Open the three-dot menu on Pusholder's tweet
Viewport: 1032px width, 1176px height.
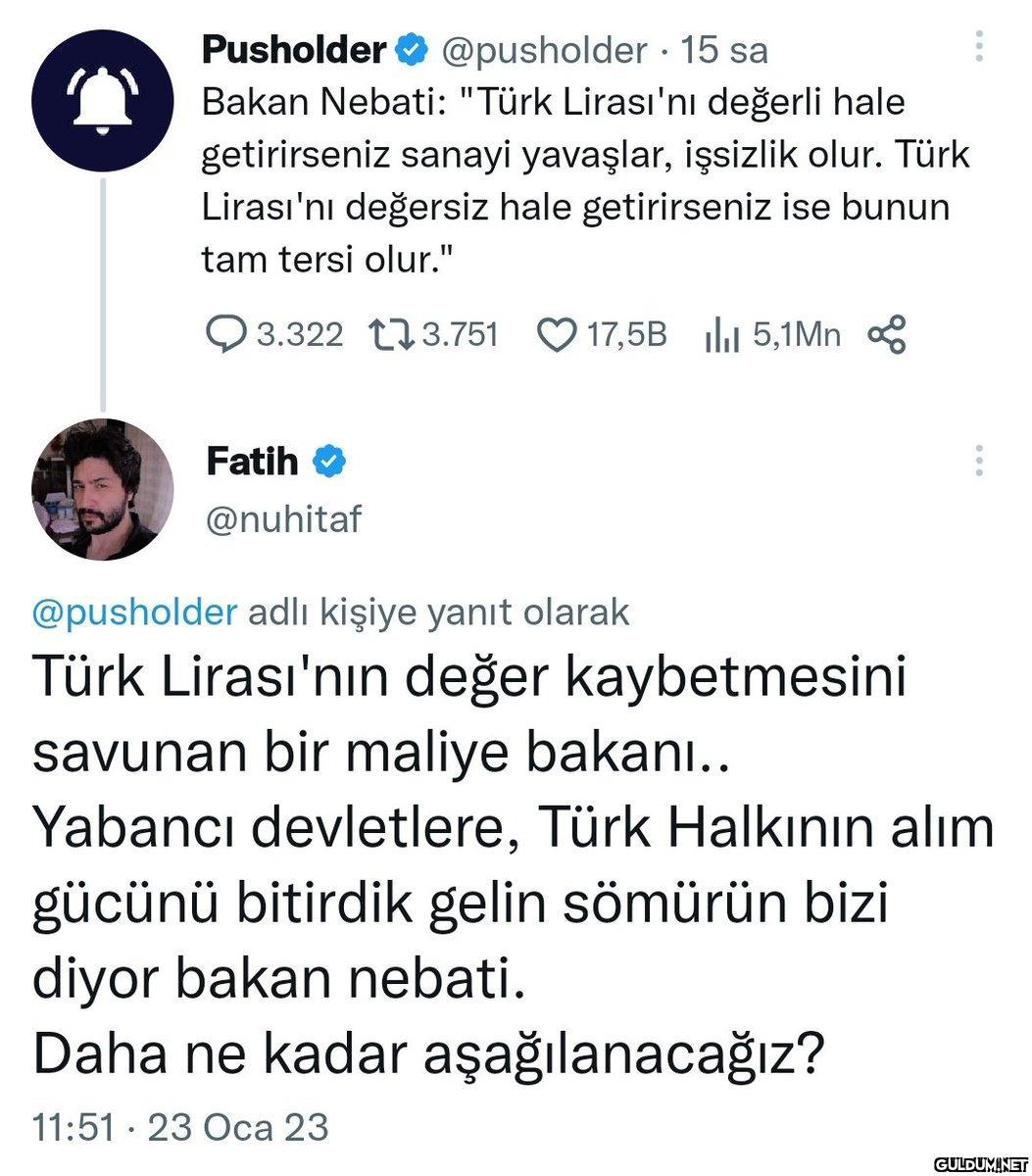[978, 47]
